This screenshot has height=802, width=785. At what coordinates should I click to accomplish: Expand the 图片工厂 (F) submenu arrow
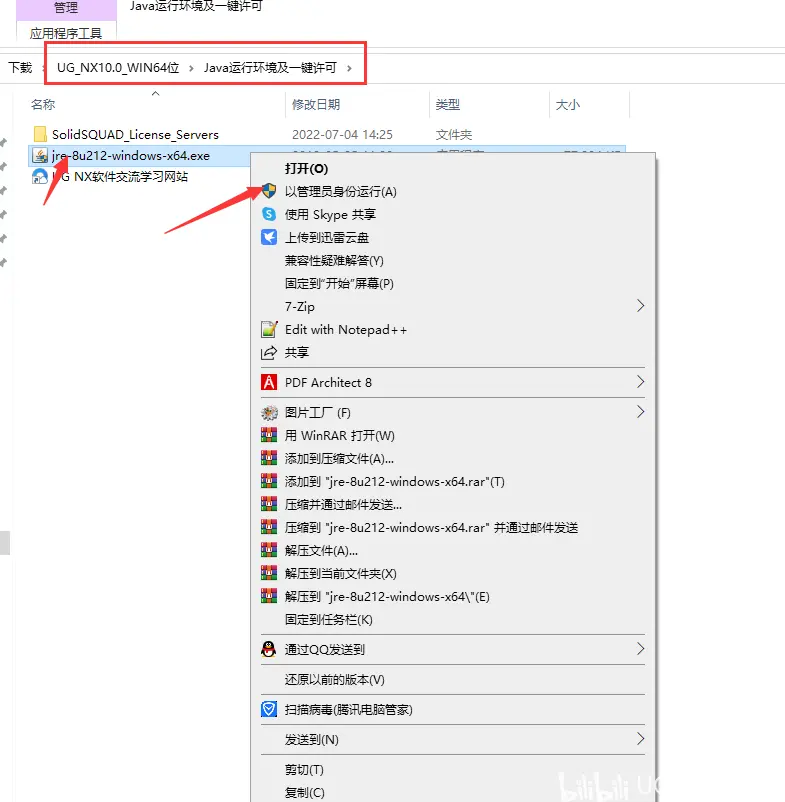[x=640, y=412]
